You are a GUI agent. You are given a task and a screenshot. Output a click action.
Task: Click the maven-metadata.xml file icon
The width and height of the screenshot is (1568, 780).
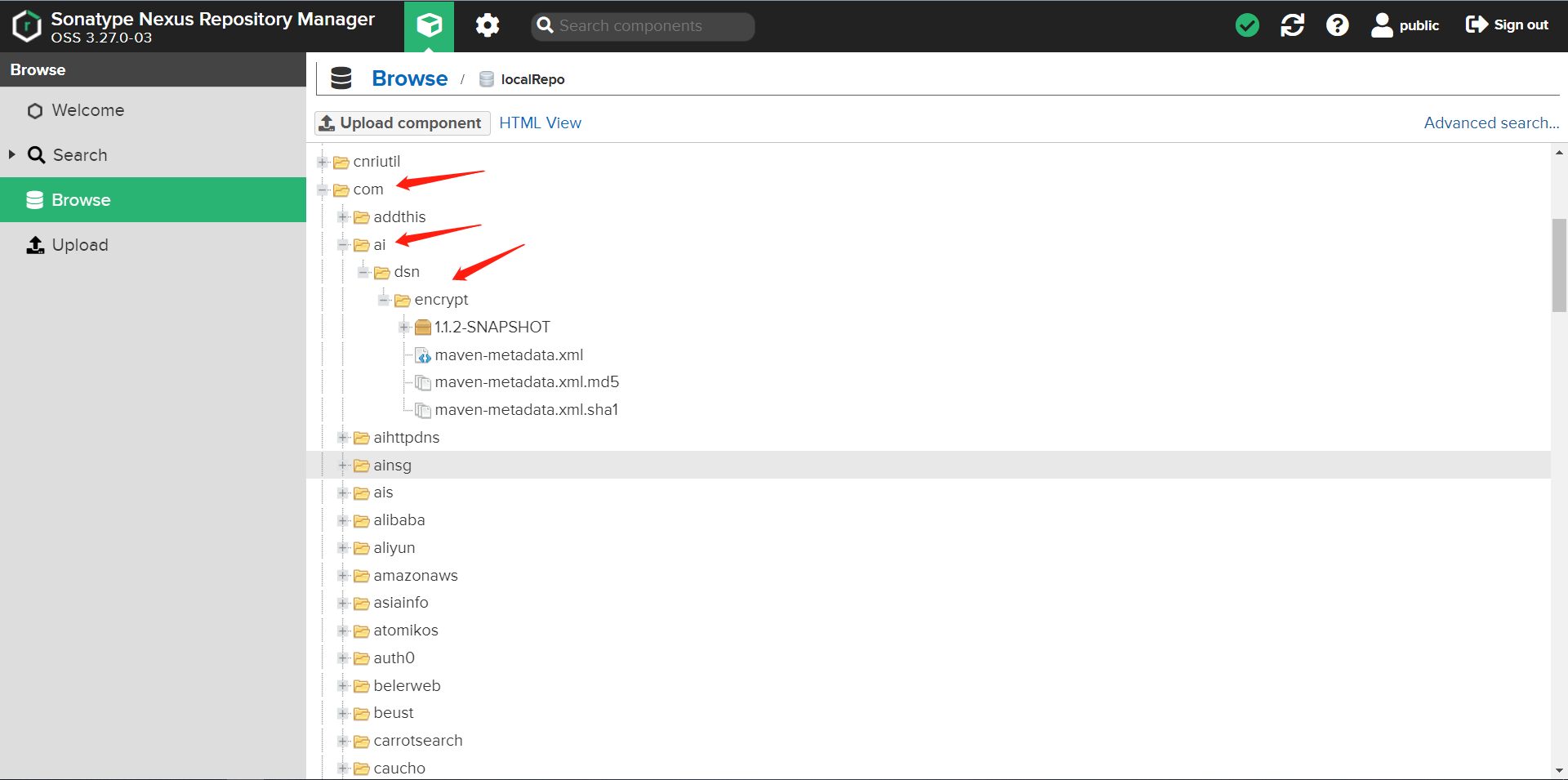(422, 355)
